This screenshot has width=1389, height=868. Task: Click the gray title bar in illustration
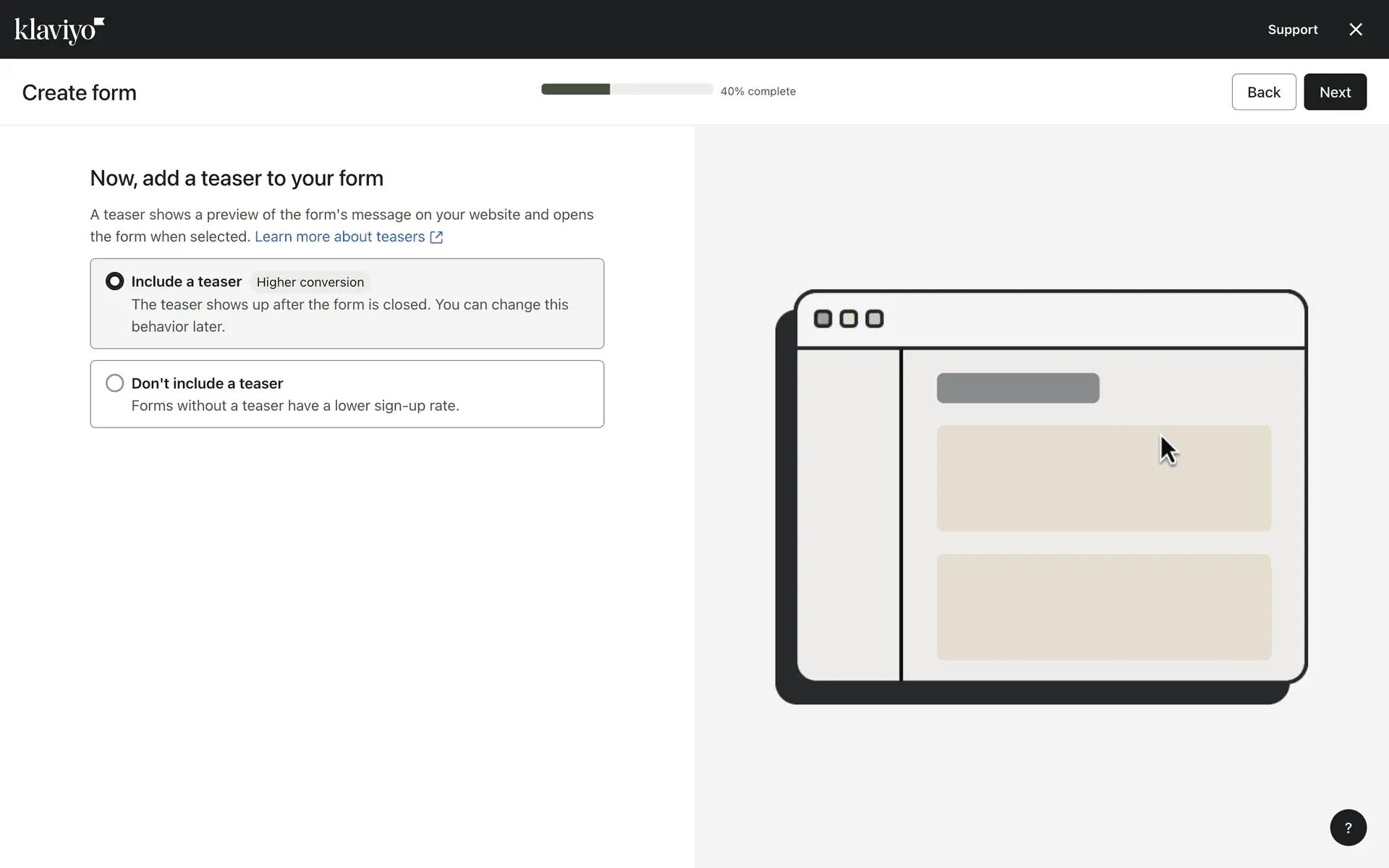tap(1017, 388)
